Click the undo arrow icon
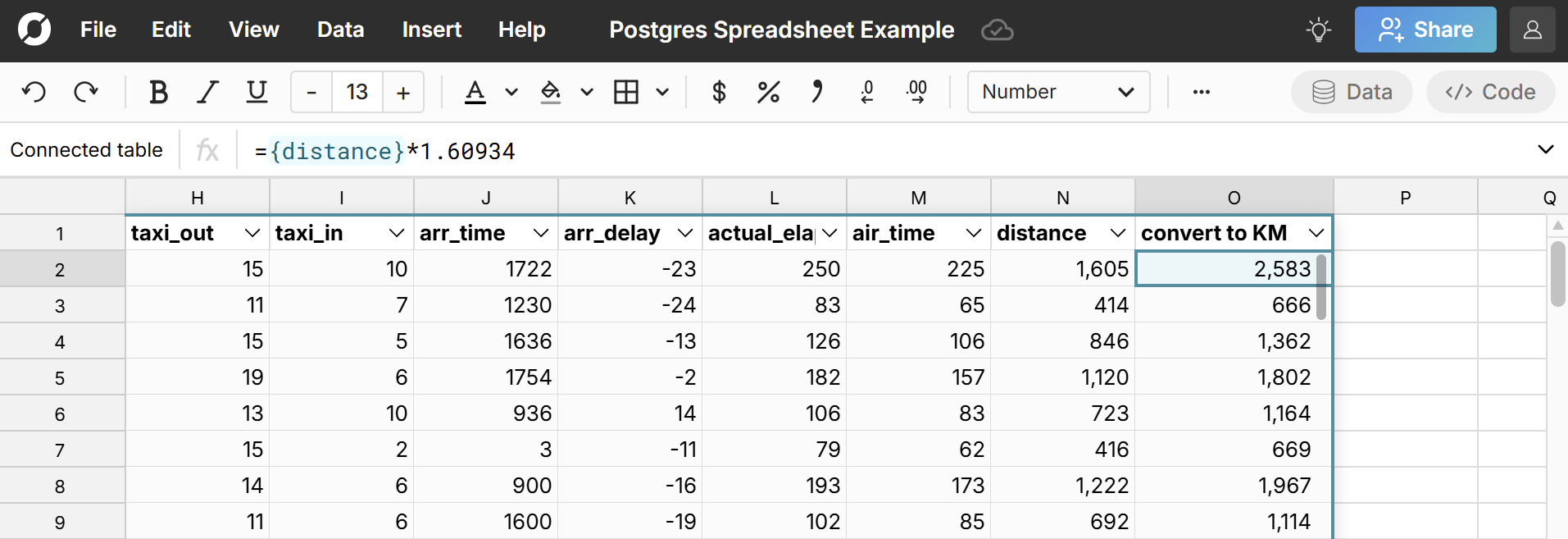Image resolution: width=1568 pixels, height=539 pixels. (x=34, y=92)
